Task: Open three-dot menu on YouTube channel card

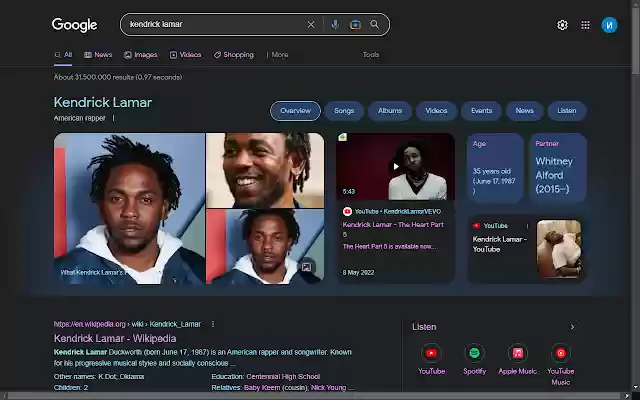Action: click(x=527, y=226)
